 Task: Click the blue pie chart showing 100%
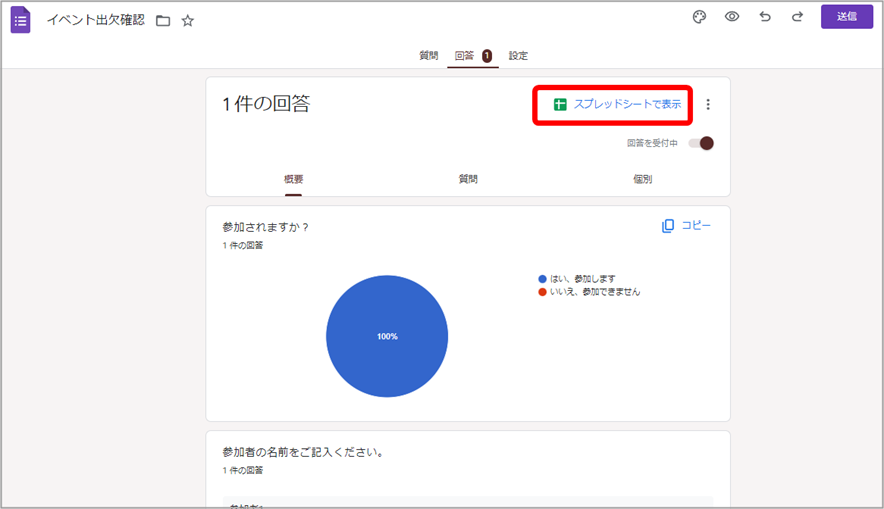click(x=387, y=337)
